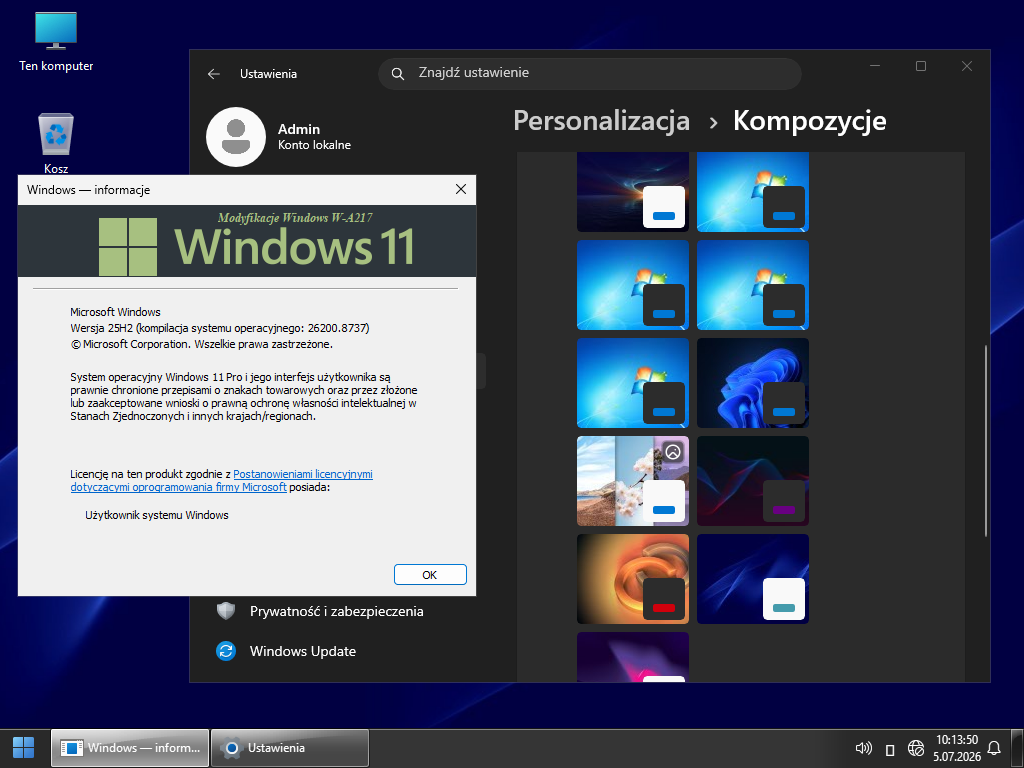
Task: Select the dark blue theme with teal accent
Action: coord(753,579)
